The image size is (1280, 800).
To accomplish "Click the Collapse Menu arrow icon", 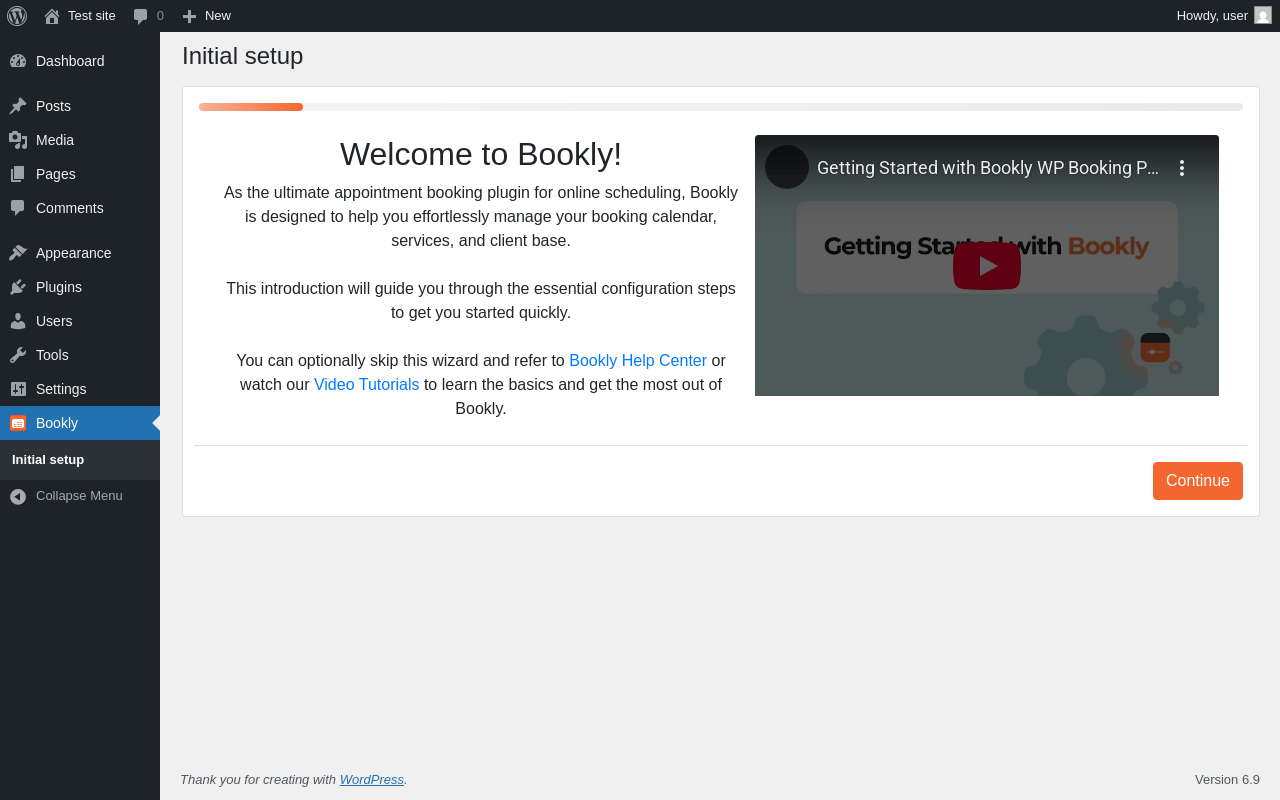I will click(x=18, y=496).
